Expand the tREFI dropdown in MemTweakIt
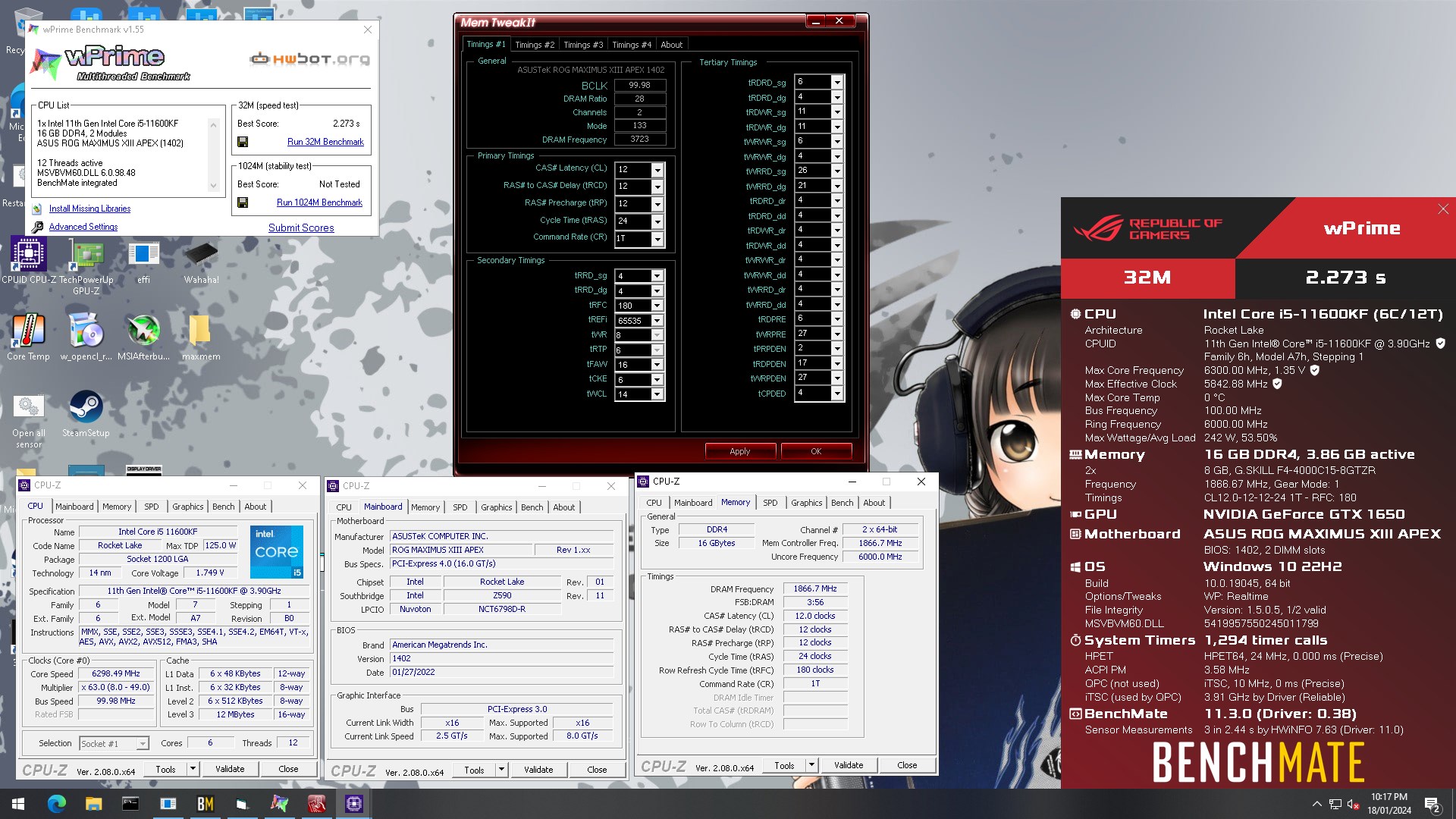This screenshot has width=1456, height=819. 657,321
